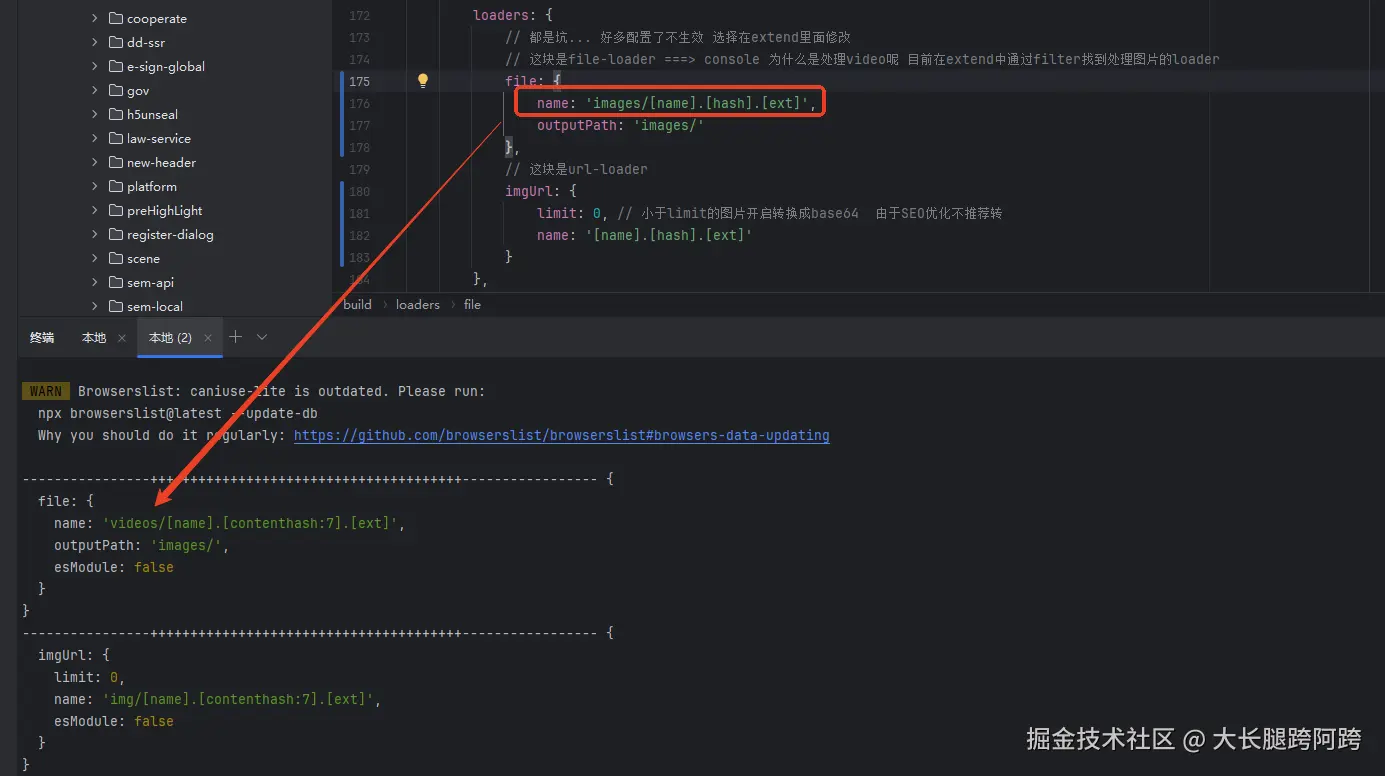Screen dimensions: 1385x776
Task: Expand the gov folder chevron
Action: (95, 90)
